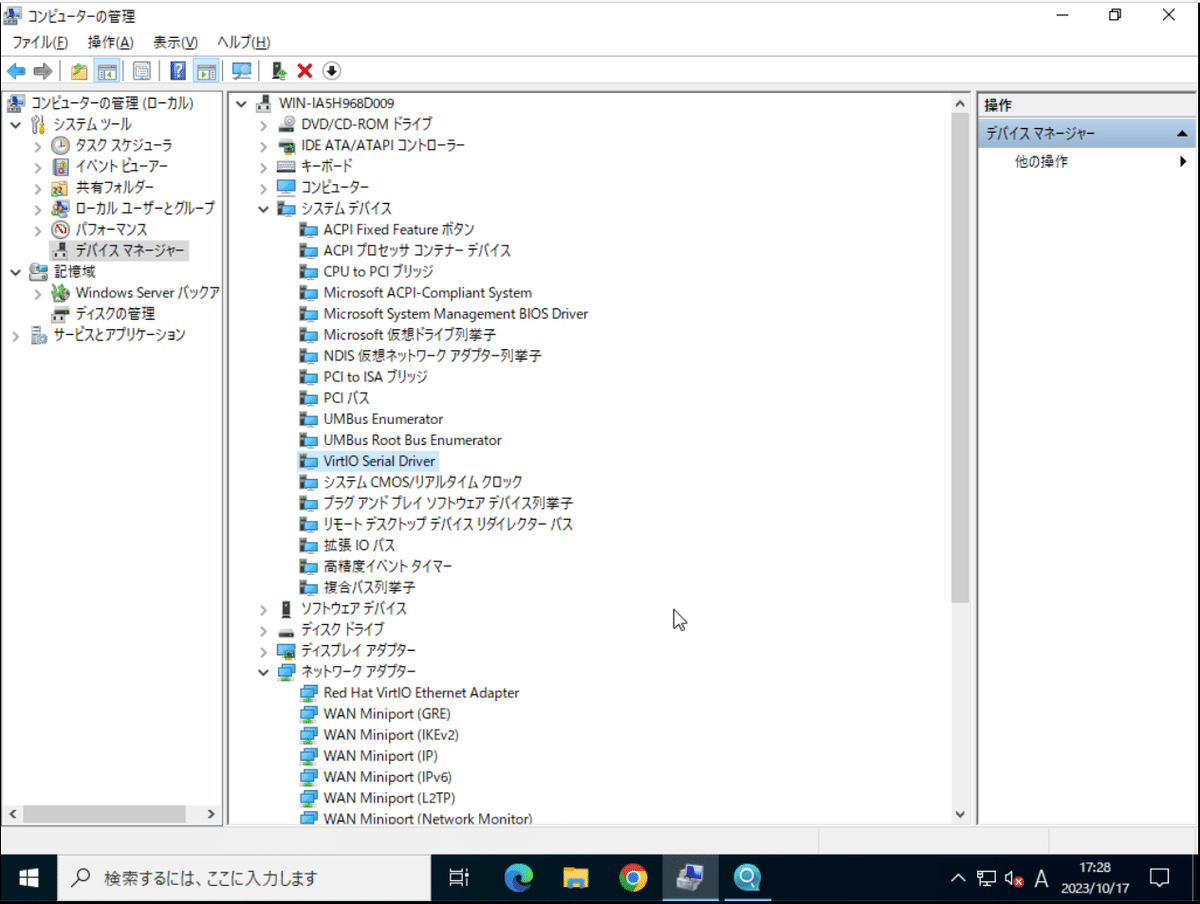Screen dimensions: 1200x904
Task: Expand the DVD/CD-ROM ドライブ category
Action: tap(263, 124)
